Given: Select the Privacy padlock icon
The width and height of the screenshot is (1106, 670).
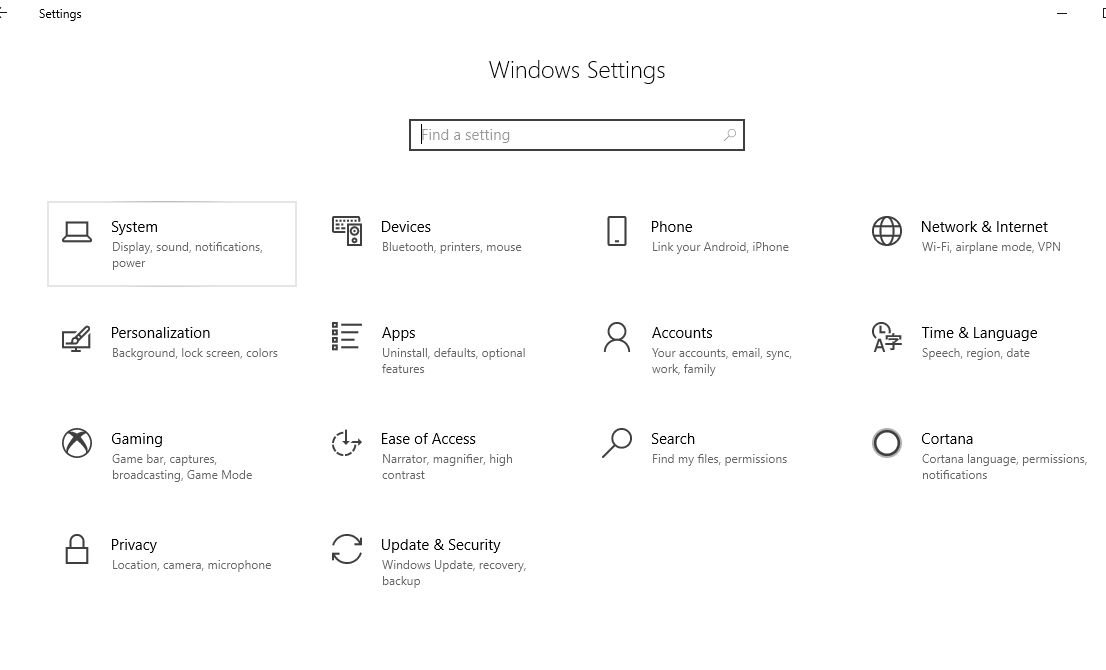Looking at the screenshot, I should [77, 549].
